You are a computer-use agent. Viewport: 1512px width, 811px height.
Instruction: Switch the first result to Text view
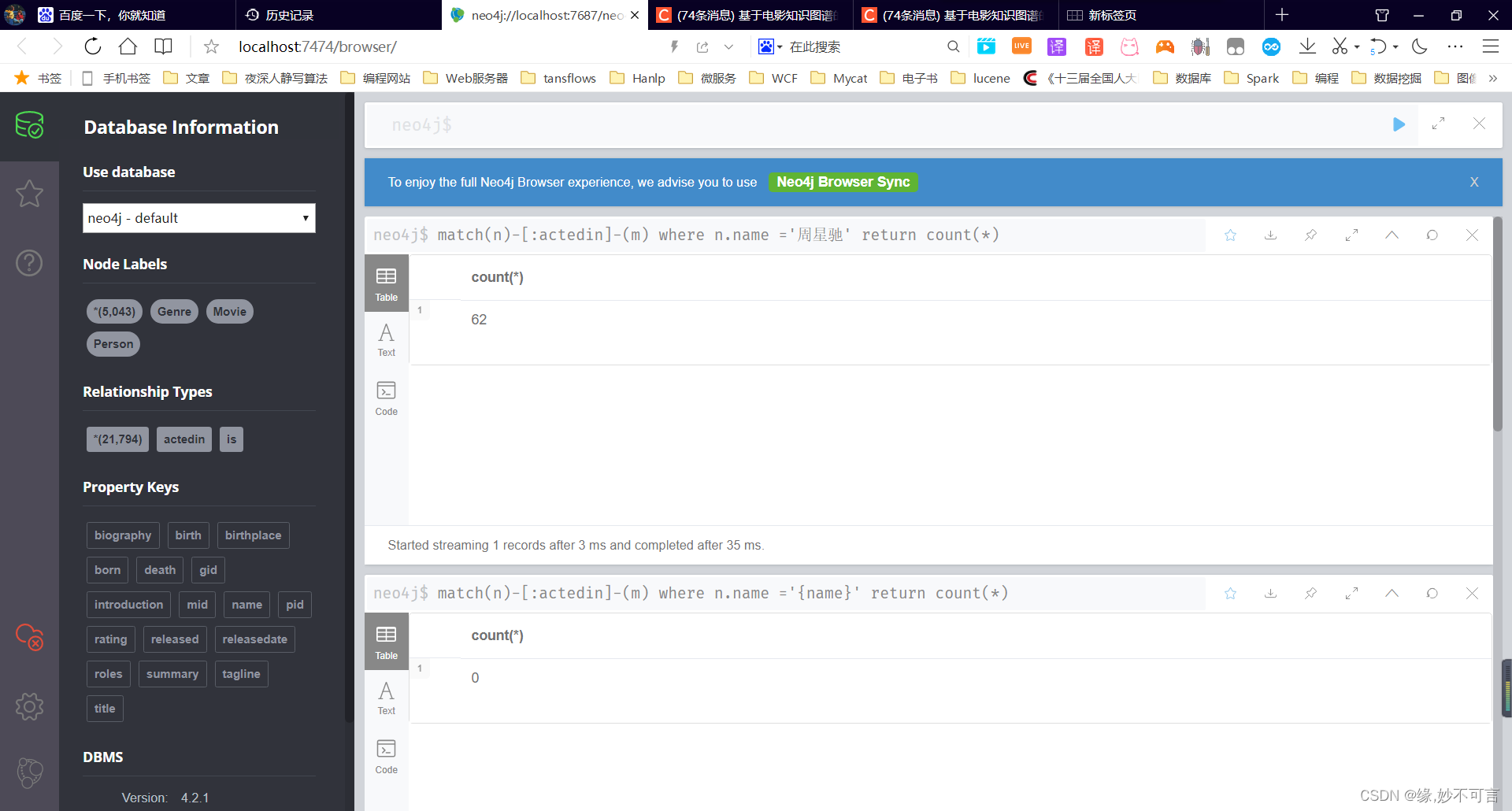pos(386,339)
